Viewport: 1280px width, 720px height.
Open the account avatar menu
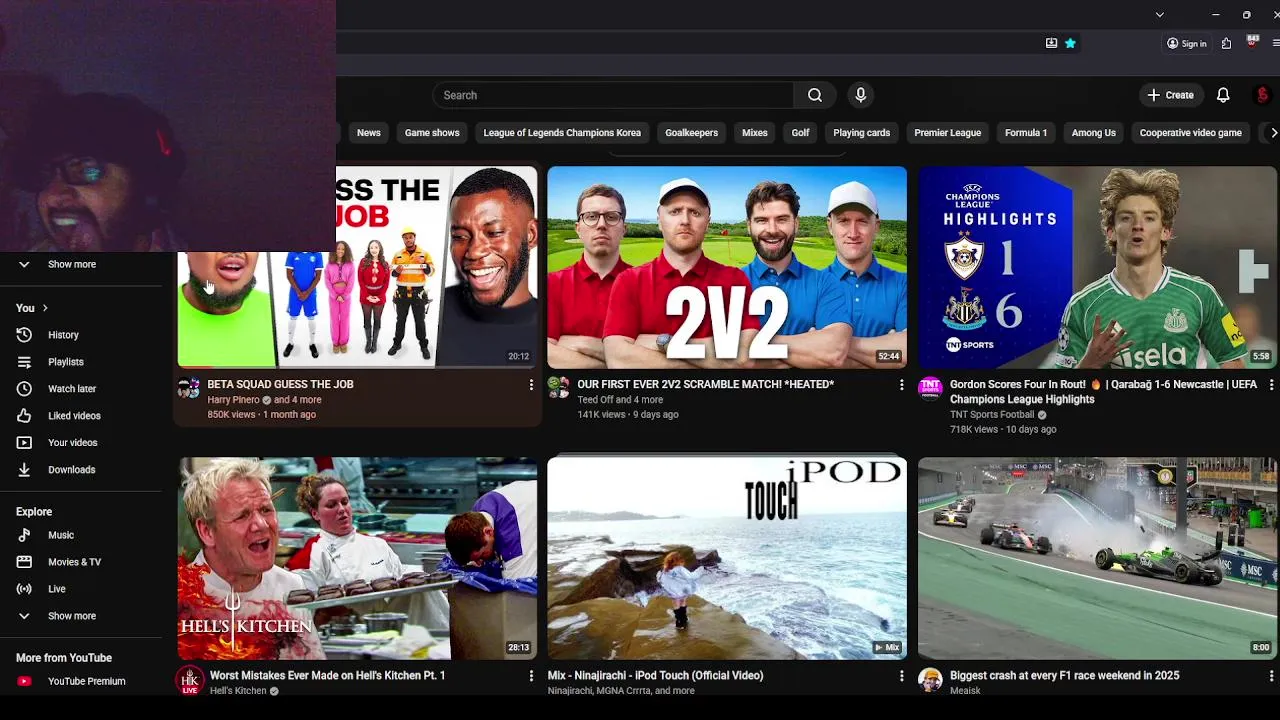pos(1262,95)
